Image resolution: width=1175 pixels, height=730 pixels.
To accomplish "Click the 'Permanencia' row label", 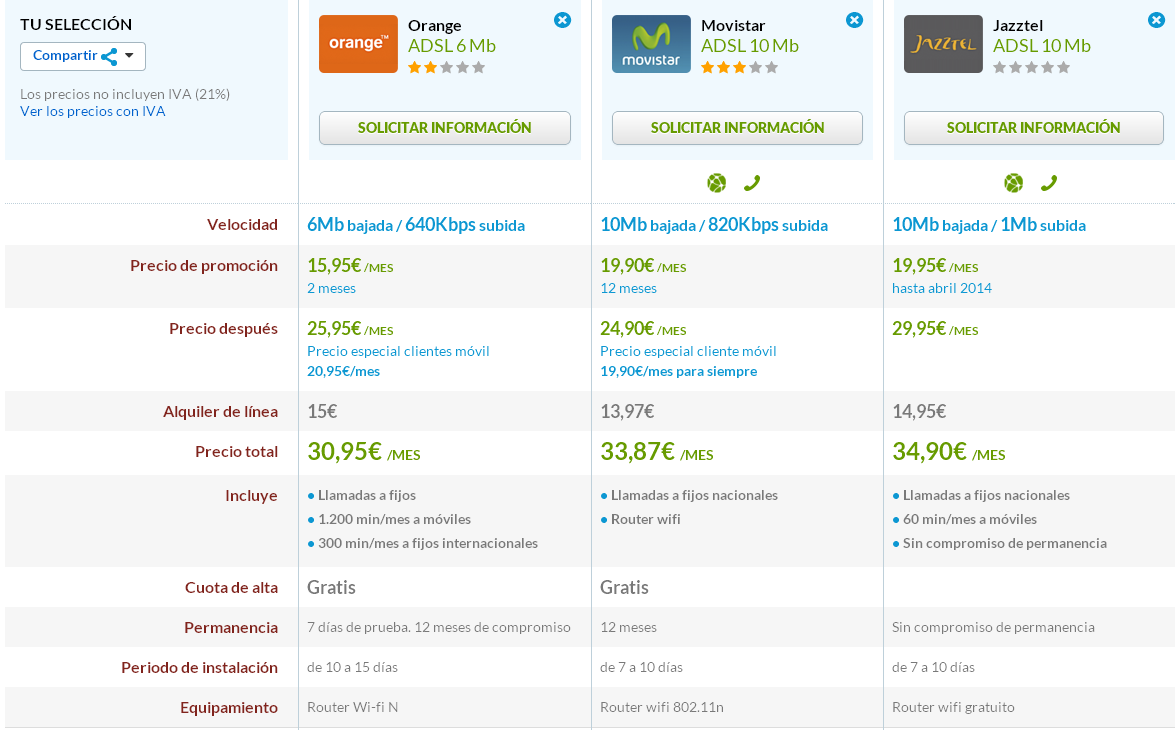I will [231, 628].
